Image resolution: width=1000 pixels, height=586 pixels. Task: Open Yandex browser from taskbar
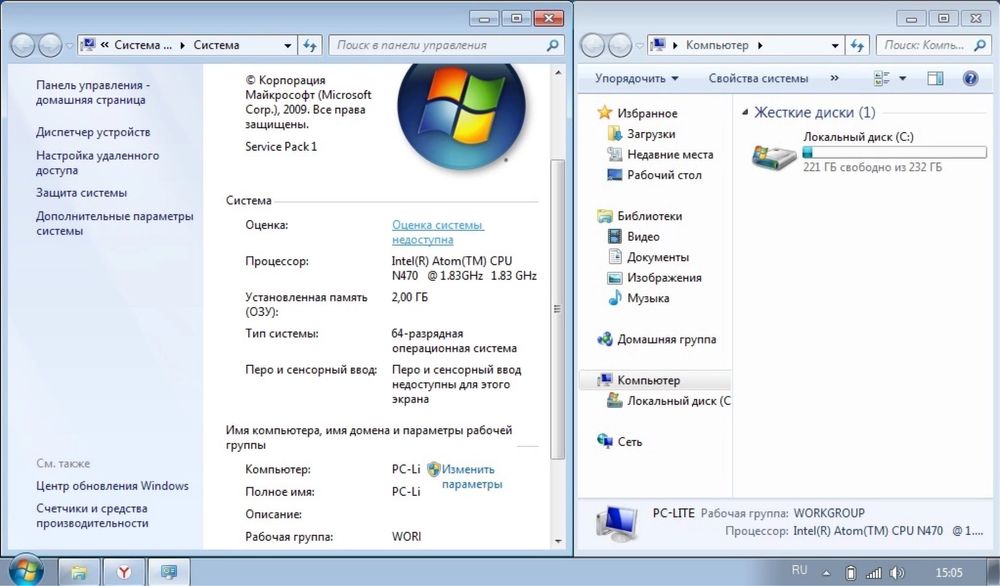click(x=123, y=572)
